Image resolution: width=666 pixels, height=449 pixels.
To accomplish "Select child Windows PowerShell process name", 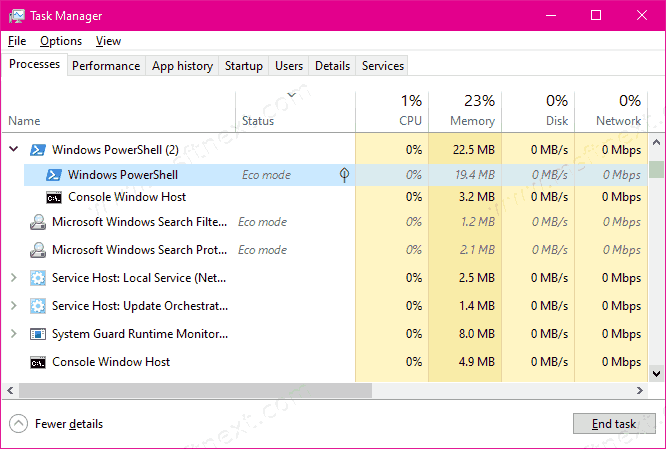I will (123, 175).
